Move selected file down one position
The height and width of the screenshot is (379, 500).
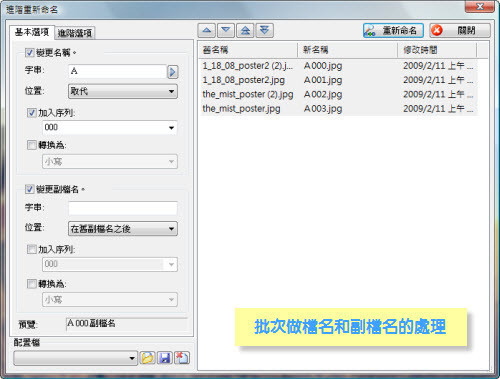tap(226, 31)
